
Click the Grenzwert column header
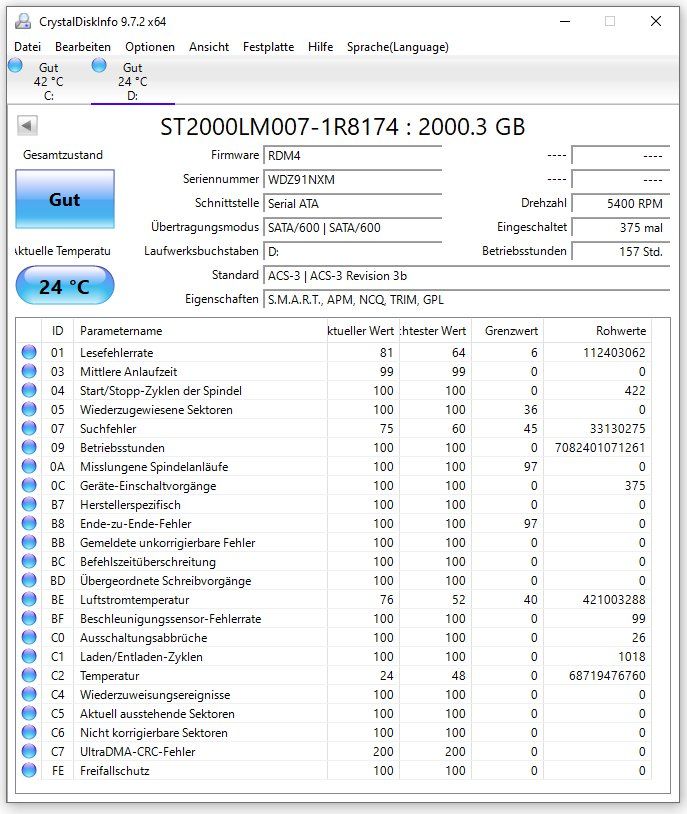click(x=507, y=331)
